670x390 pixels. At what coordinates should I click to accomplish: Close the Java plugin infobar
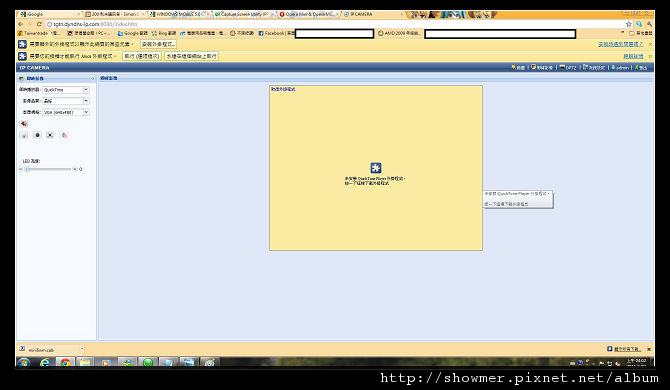[650, 56]
